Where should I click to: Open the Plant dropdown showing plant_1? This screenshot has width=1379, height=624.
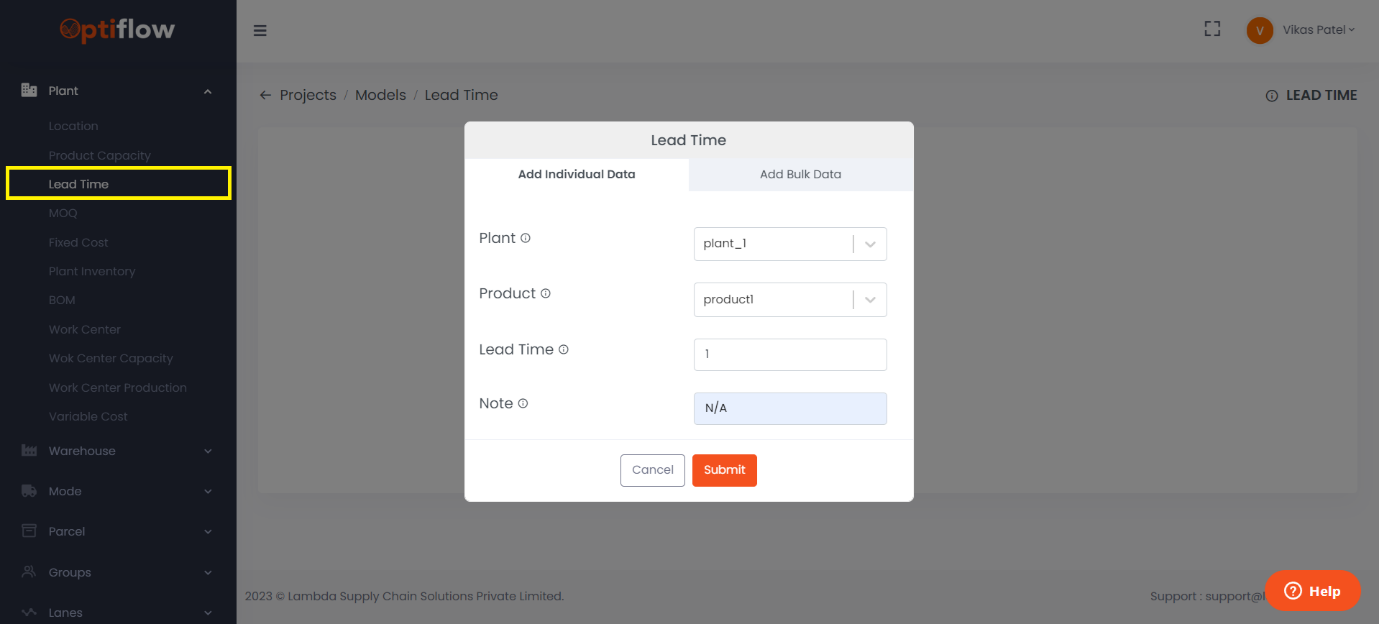click(789, 244)
